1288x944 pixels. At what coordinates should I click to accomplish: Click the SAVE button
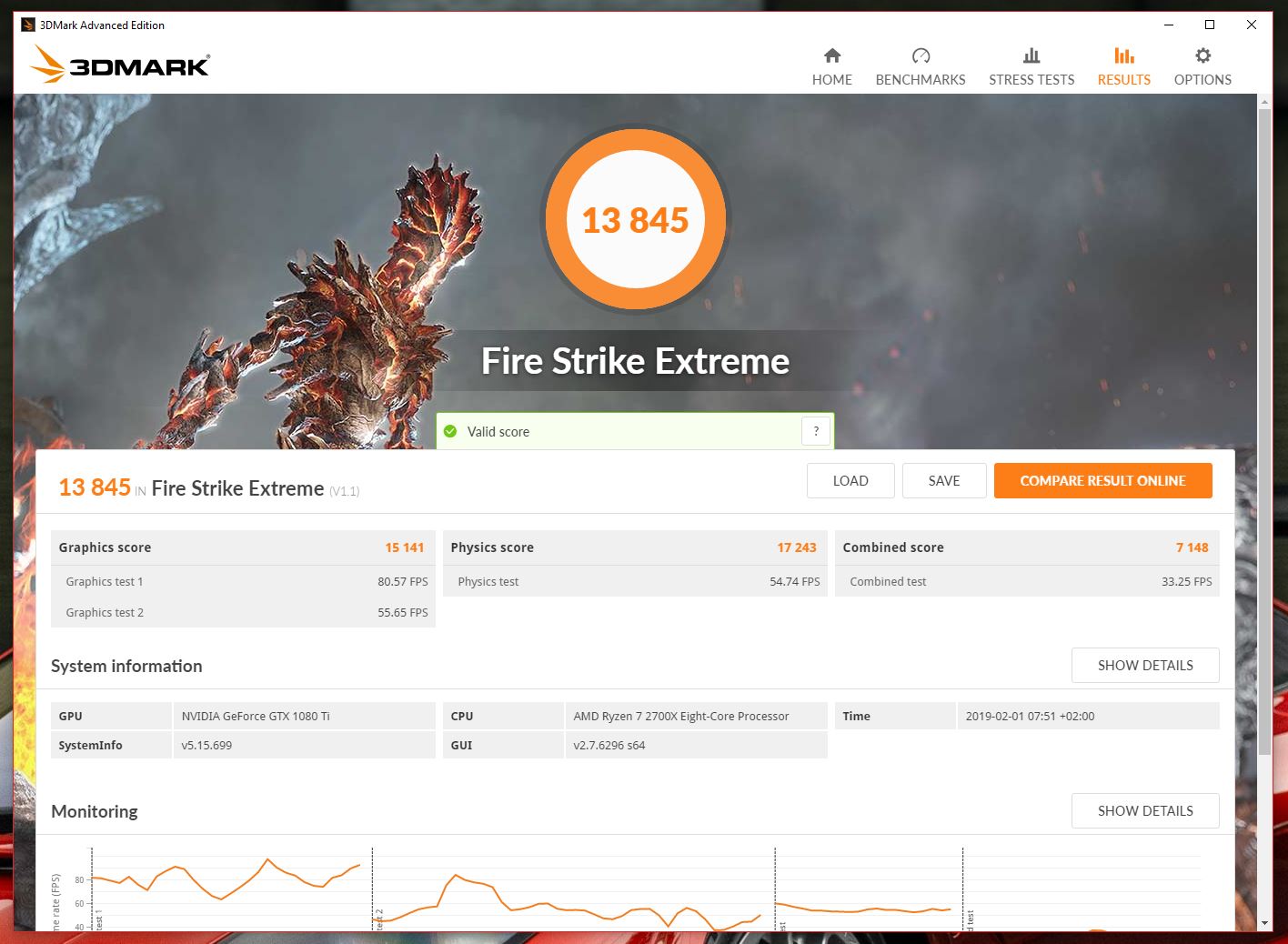[x=944, y=480]
